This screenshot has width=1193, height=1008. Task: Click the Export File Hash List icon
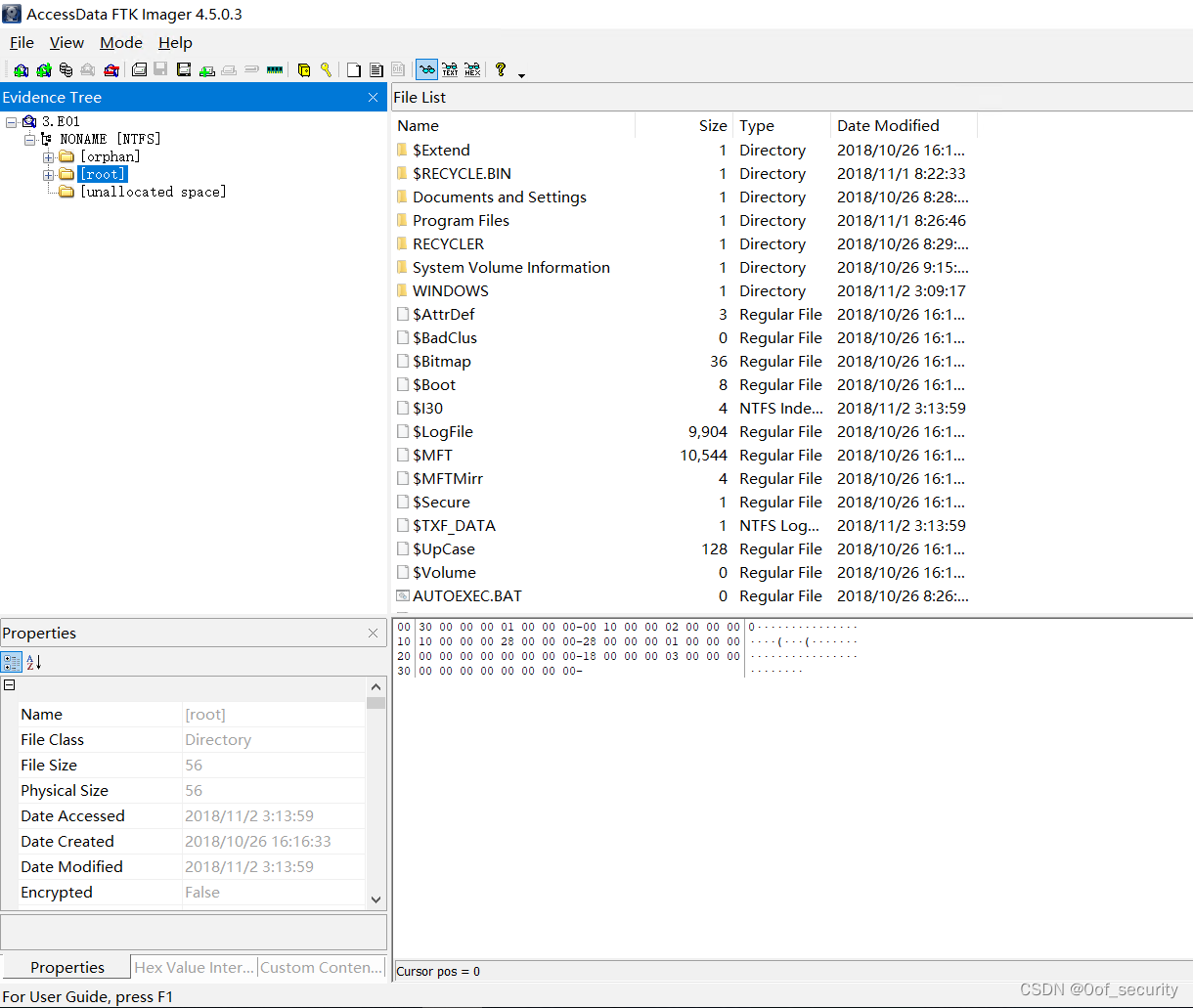(376, 70)
